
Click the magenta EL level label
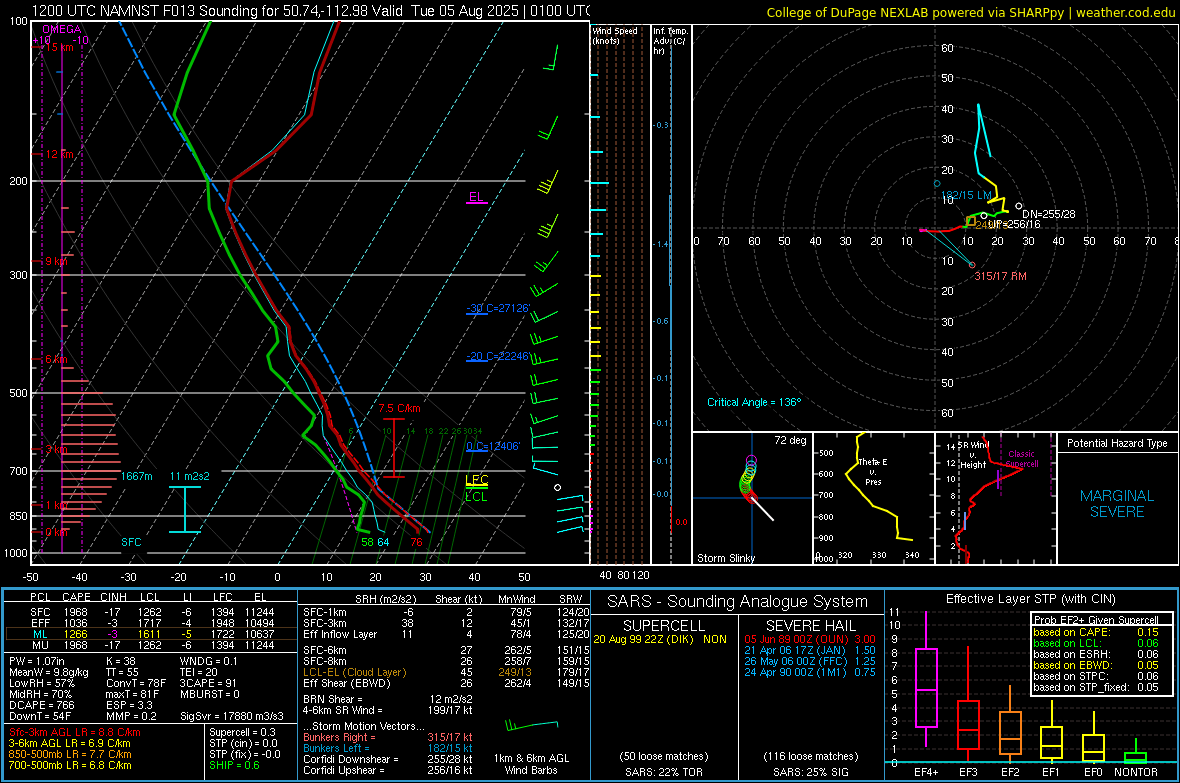point(475,197)
